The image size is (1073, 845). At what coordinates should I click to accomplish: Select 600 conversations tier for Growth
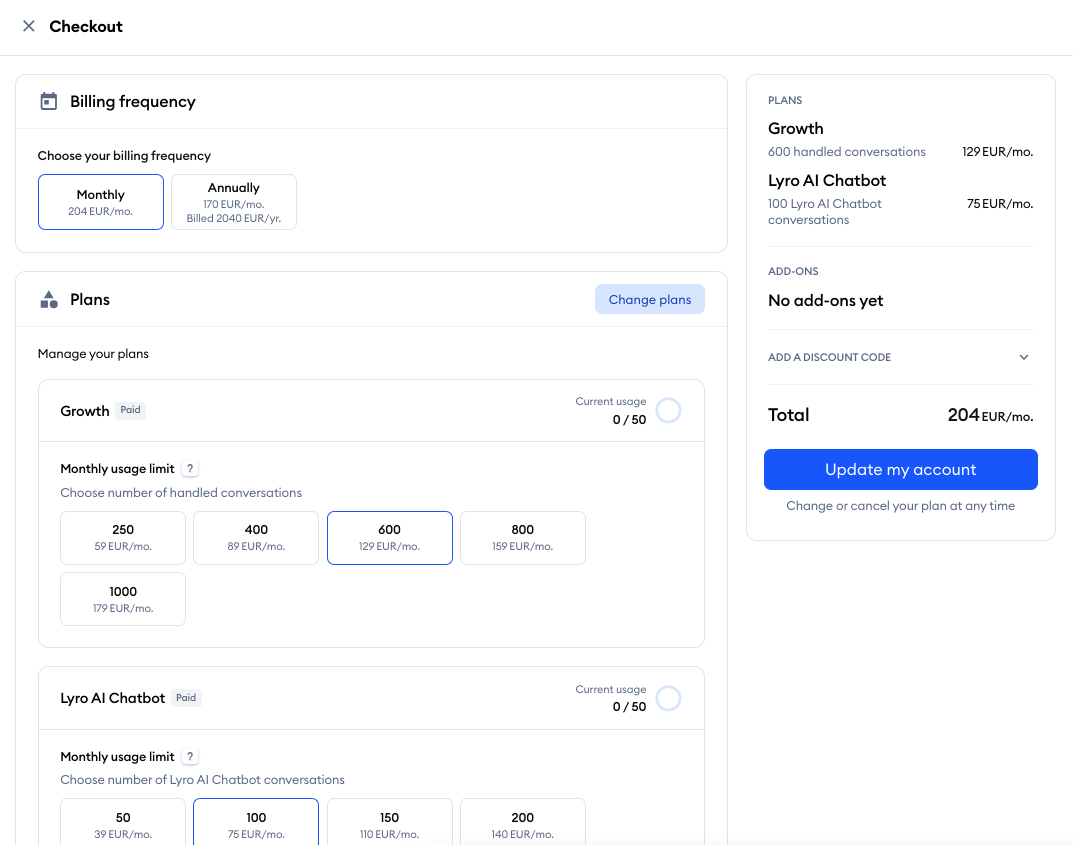coord(389,537)
